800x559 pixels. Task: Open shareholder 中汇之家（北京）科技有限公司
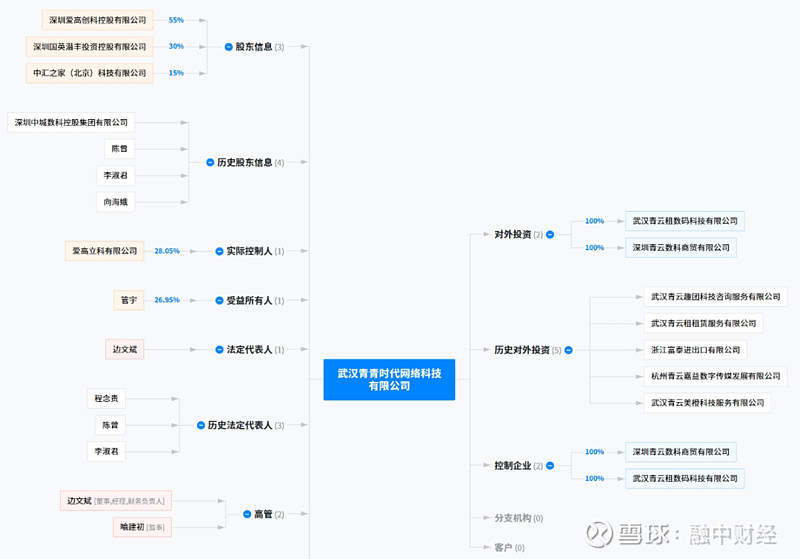pyautogui.click(x=90, y=73)
